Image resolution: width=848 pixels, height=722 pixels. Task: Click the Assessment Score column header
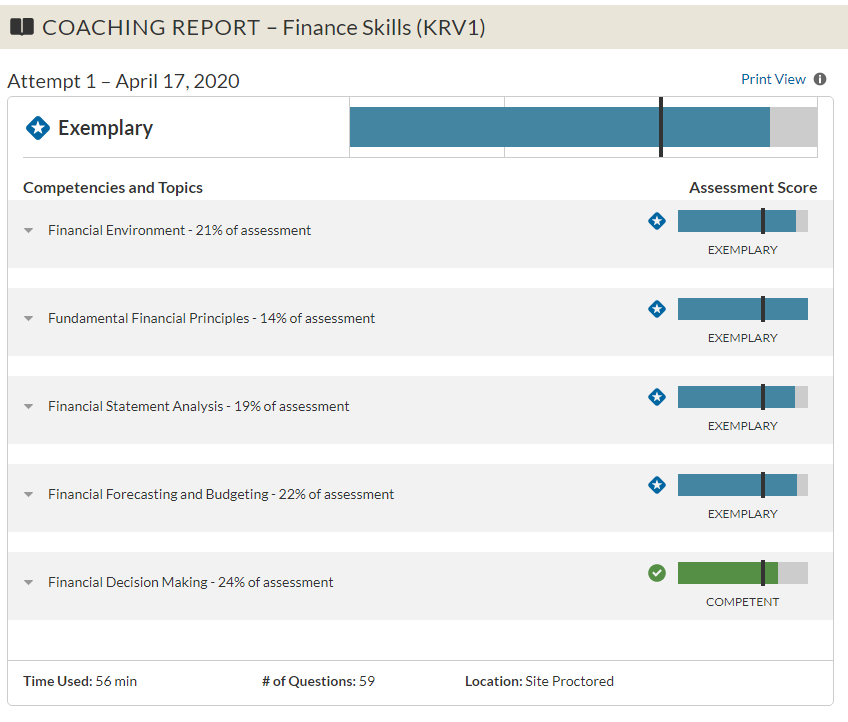(753, 187)
